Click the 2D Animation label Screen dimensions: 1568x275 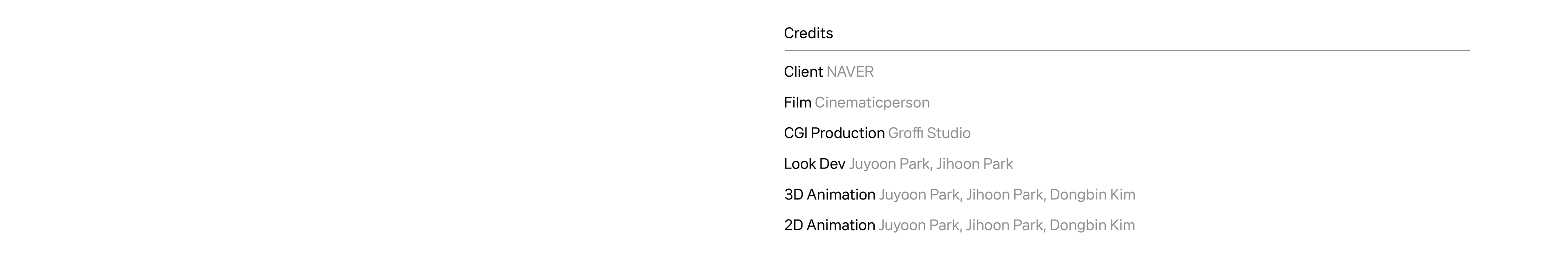pos(829,225)
